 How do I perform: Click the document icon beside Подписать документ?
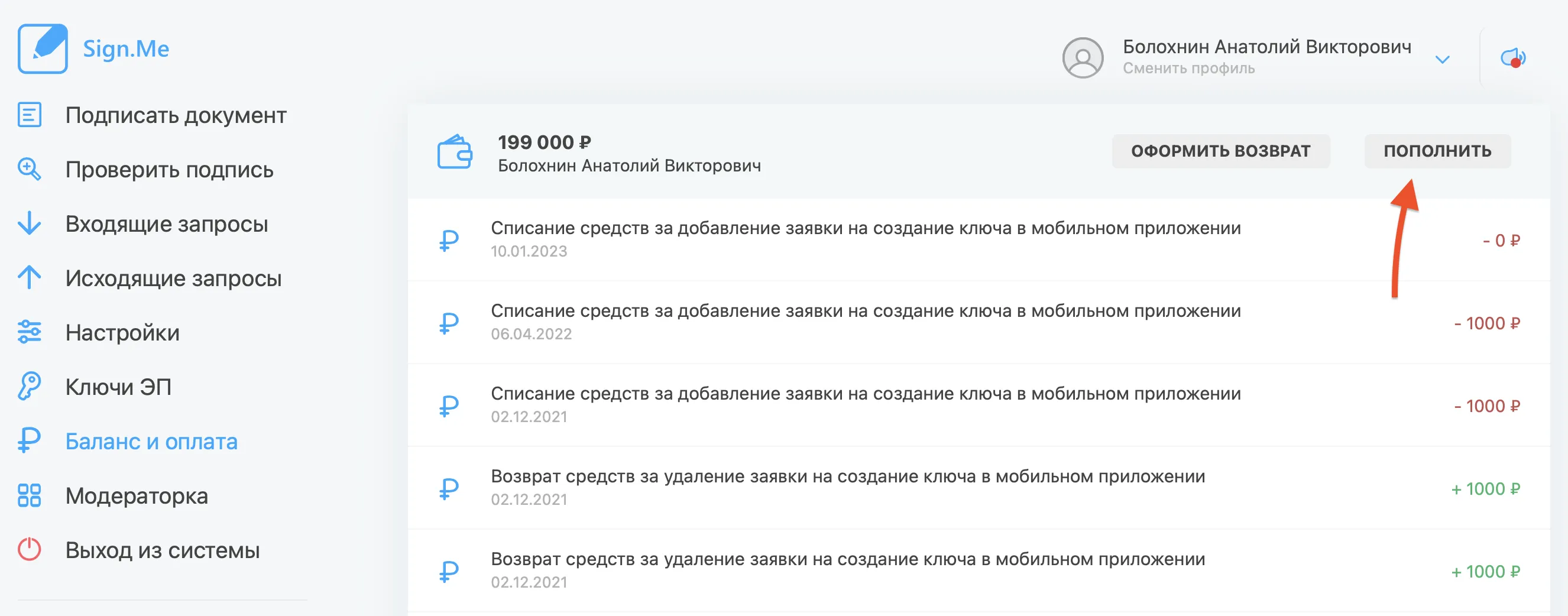29,115
